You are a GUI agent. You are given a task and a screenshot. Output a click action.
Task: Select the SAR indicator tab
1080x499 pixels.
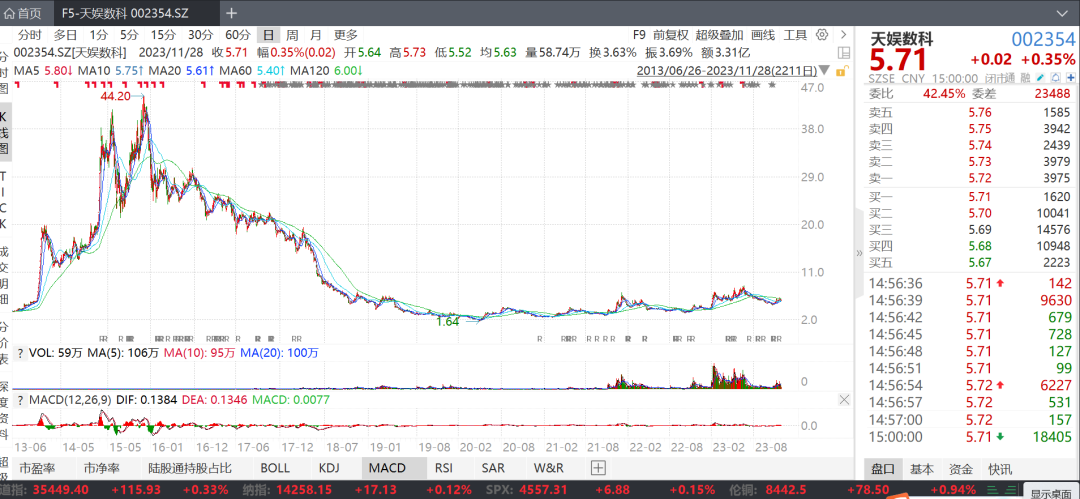(x=493, y=468)
